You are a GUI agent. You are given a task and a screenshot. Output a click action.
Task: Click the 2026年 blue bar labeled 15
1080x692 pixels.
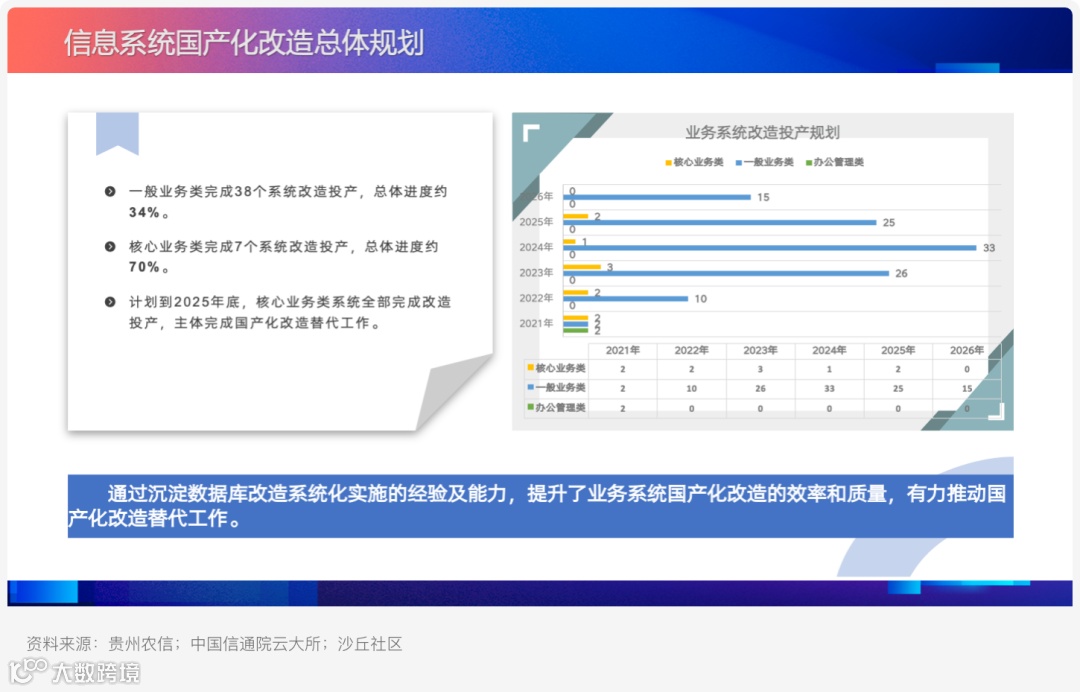pos(657,197)
